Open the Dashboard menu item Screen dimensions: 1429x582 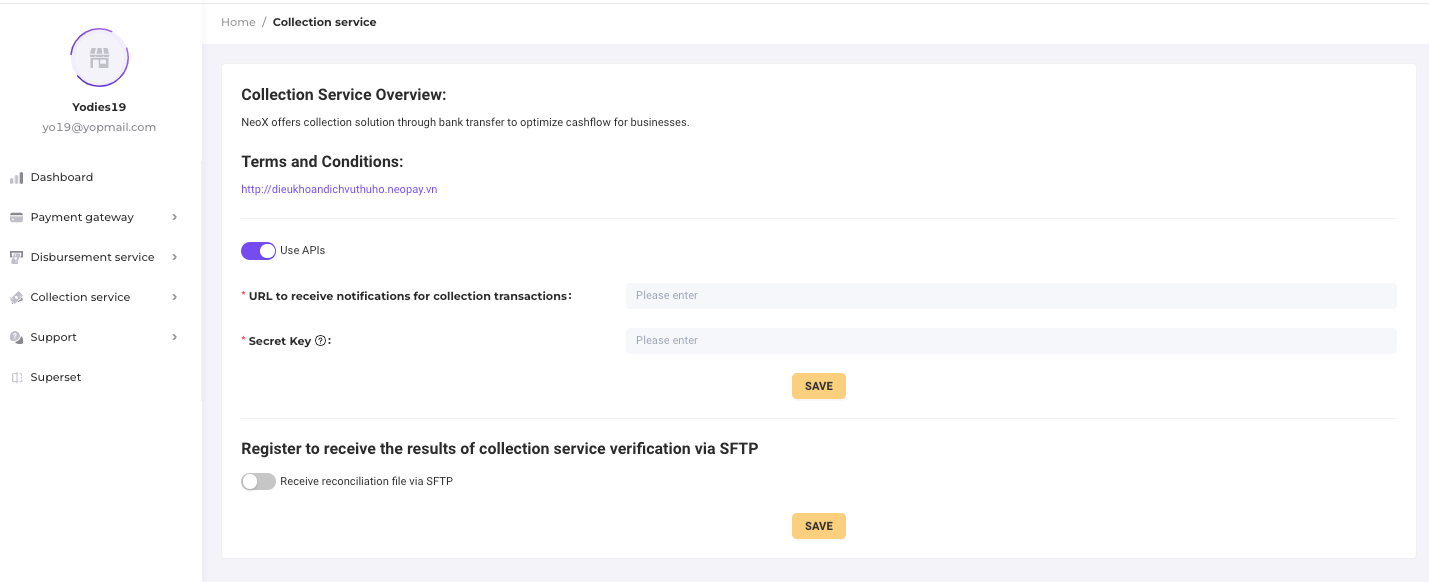(x=62, y=178)
